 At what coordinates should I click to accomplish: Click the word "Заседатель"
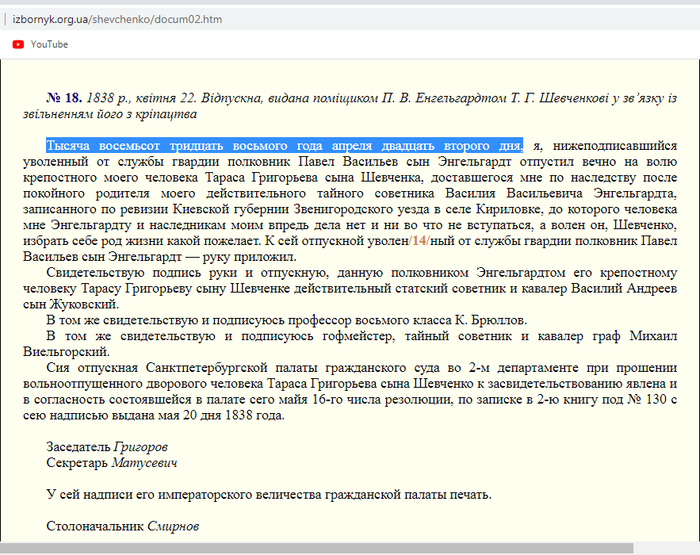pyautogui.click(x=78, y=446)
